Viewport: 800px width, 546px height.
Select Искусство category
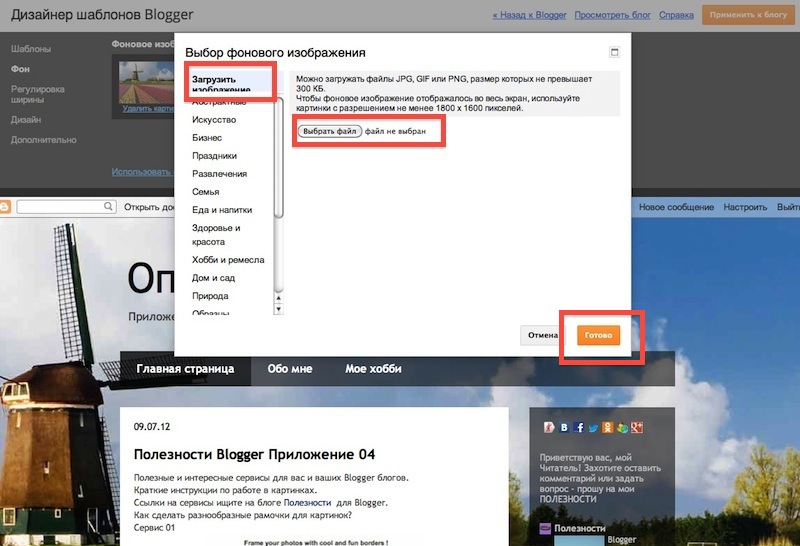point(214,120)
